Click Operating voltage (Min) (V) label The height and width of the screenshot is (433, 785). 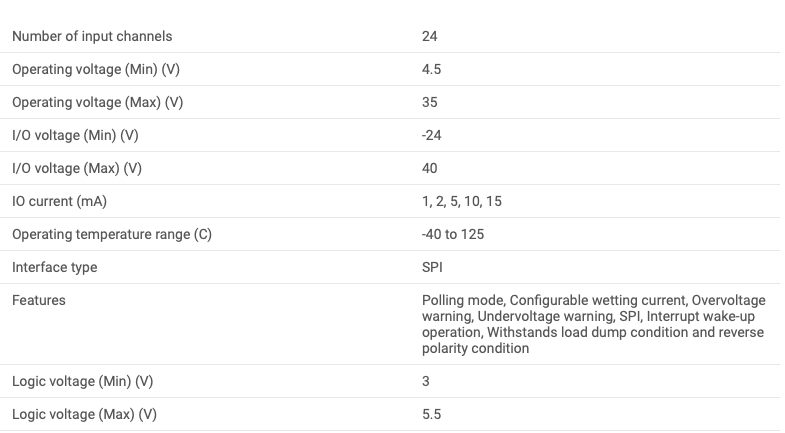pyautogui.click(x=96, y=70)
